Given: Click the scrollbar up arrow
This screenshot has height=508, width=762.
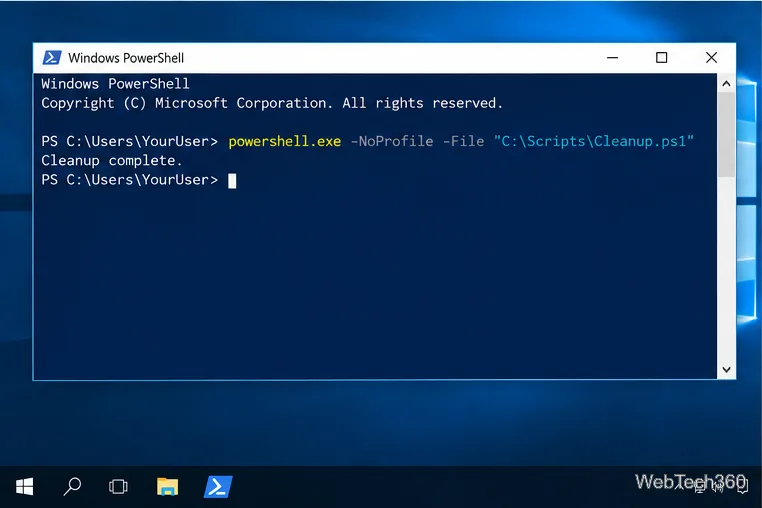Looking at the screenshot, I should click(x=726, y=84).
